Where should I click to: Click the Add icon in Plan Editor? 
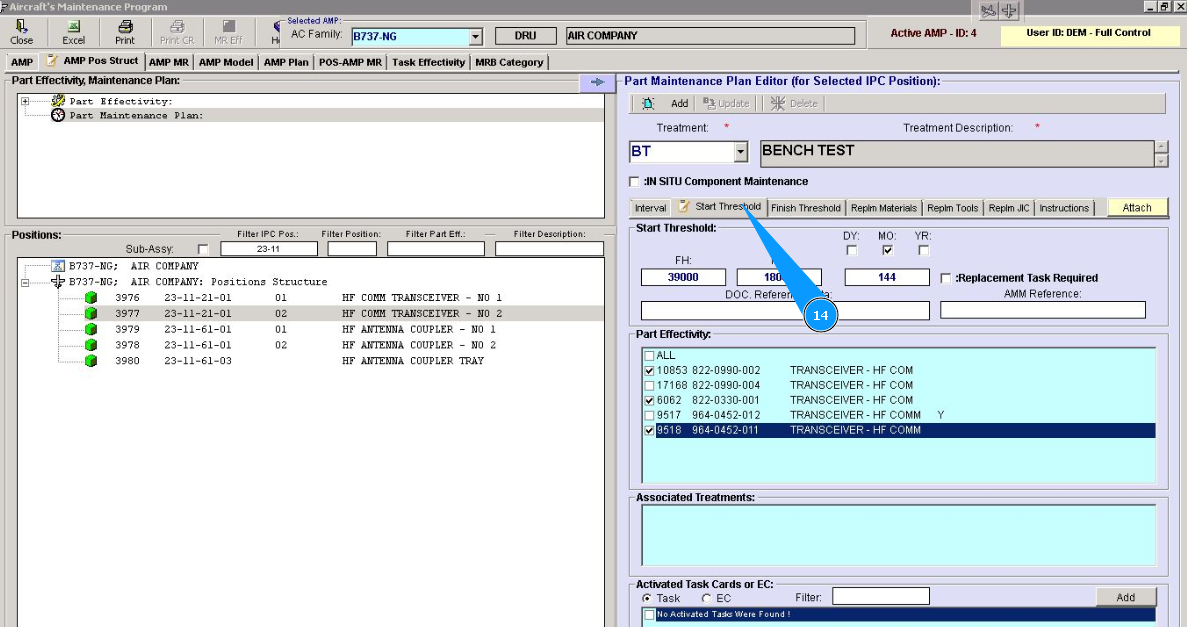click(649, 103)
